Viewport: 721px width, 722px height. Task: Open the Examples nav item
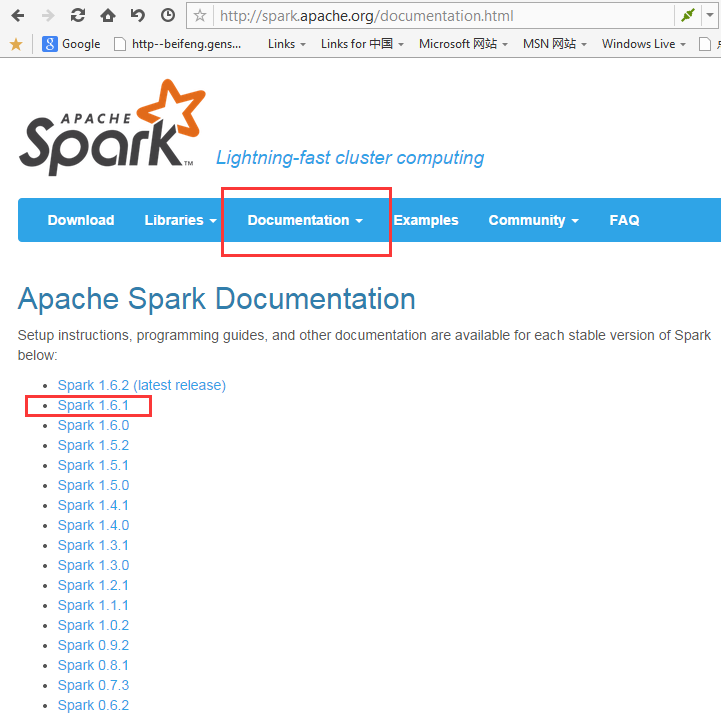pos(426,220)
